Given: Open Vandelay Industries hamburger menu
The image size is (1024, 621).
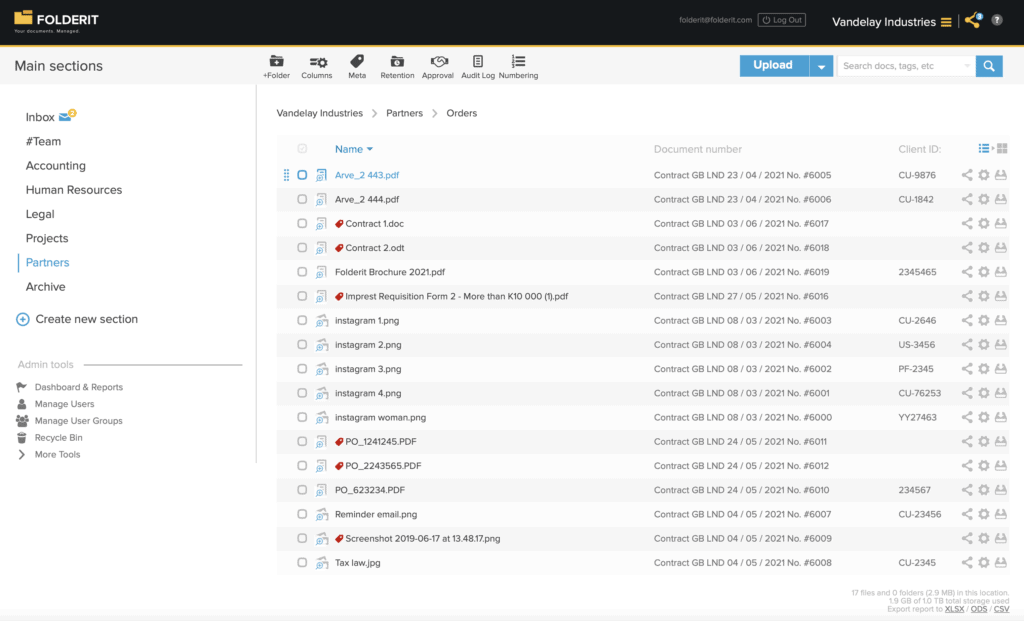Looking at the screenshot, I should [946, 22].
